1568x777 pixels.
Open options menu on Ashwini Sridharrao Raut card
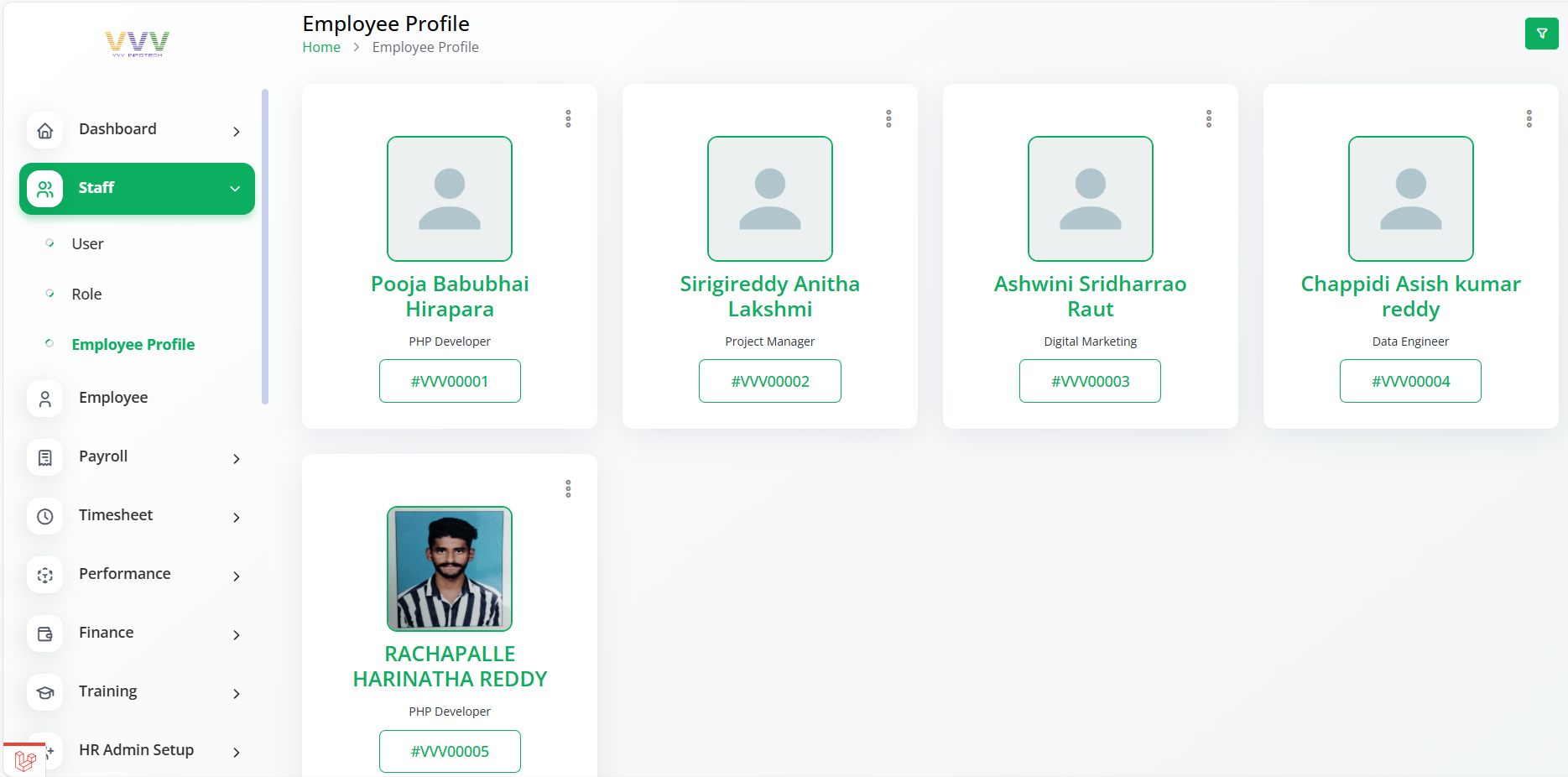click(x=1209, y=118)
